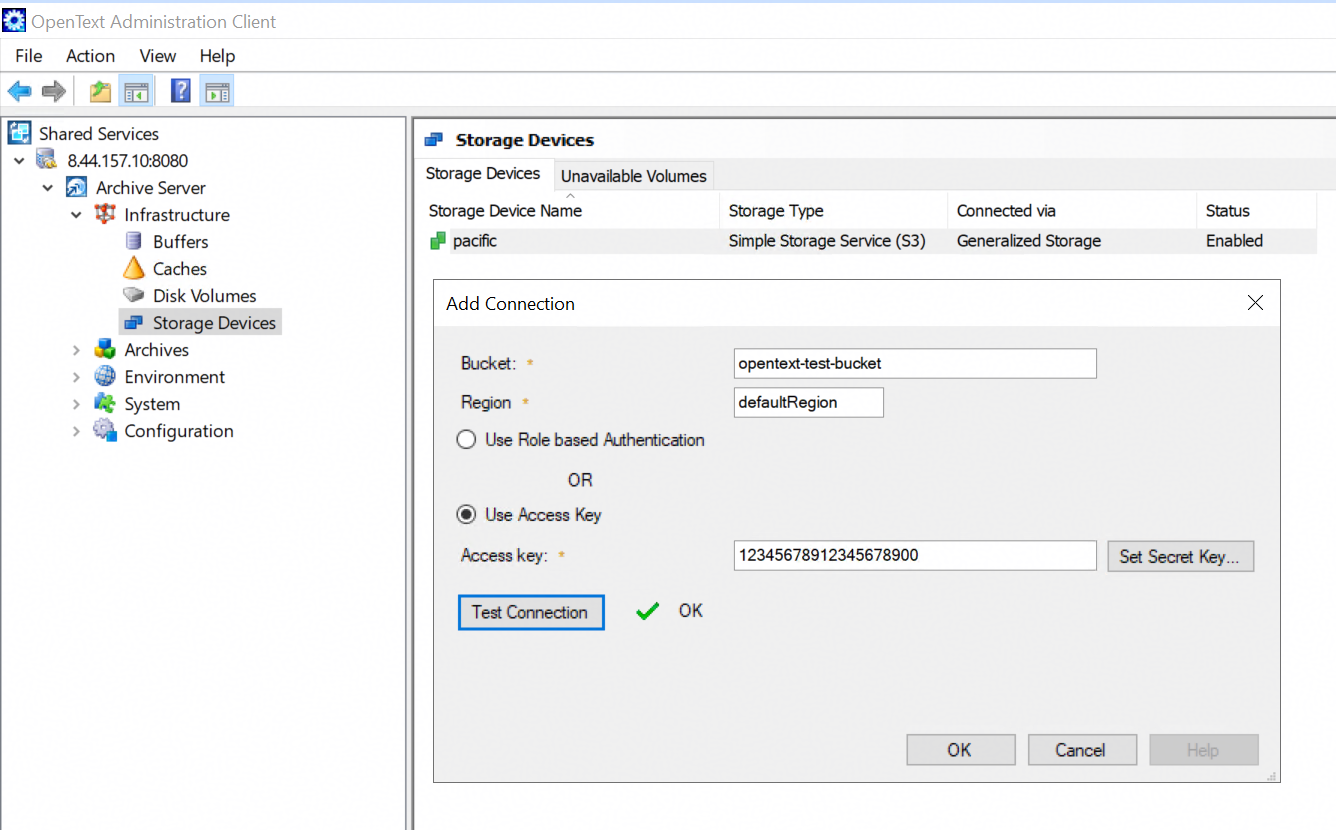Open the Help menu
This screenshot has width=1336, height=830.
[x=217, y=56]
